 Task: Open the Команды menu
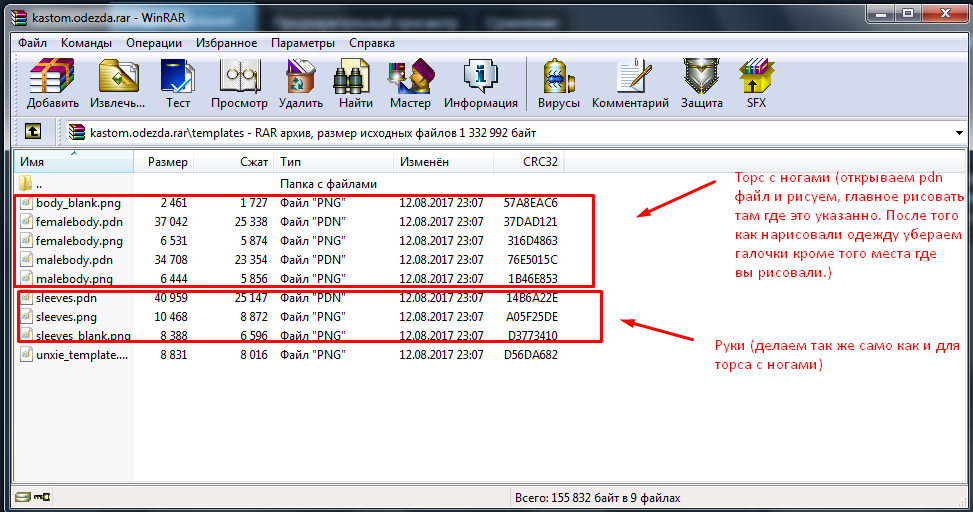coord(86,43)
